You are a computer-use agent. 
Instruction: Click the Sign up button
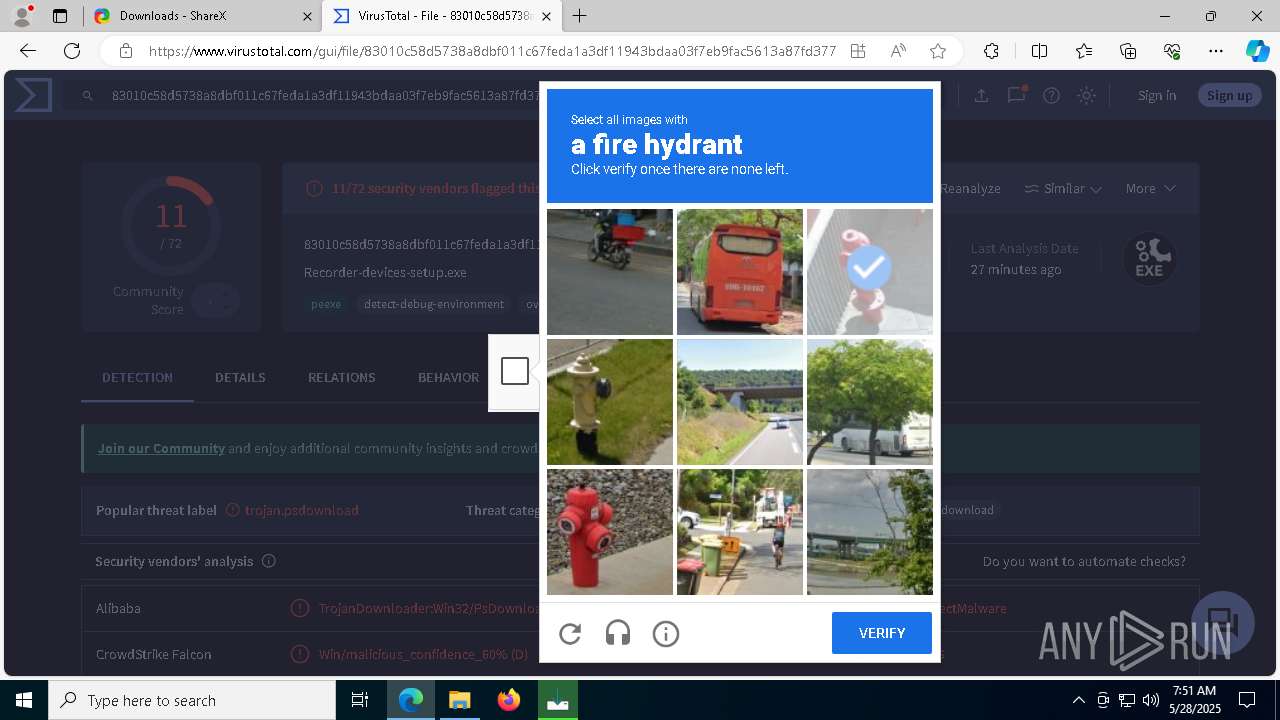(x=1230, y=95)
